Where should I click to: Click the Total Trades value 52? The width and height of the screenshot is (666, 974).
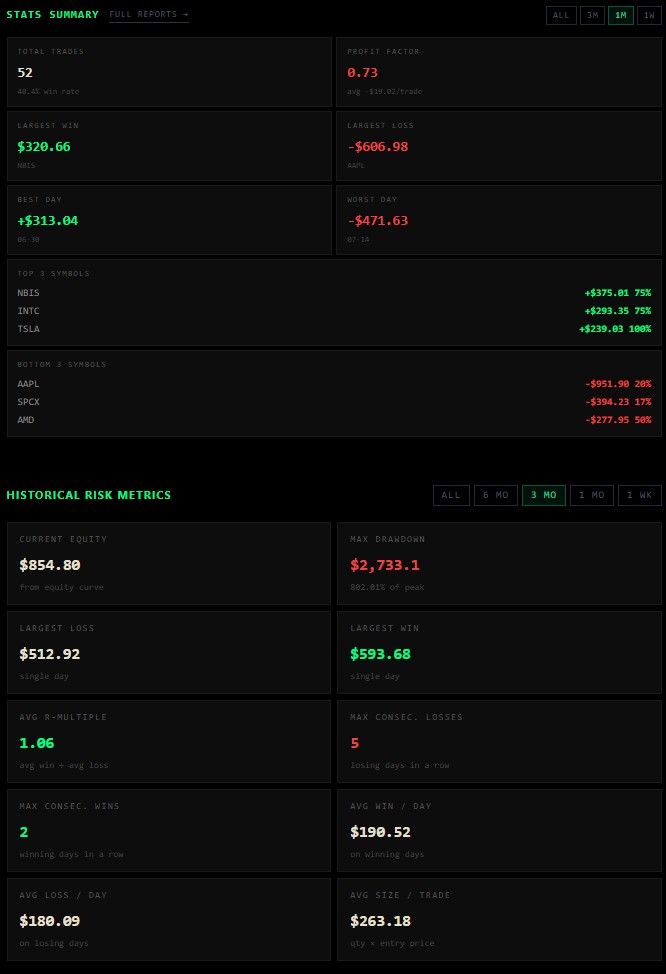(25, 73)
